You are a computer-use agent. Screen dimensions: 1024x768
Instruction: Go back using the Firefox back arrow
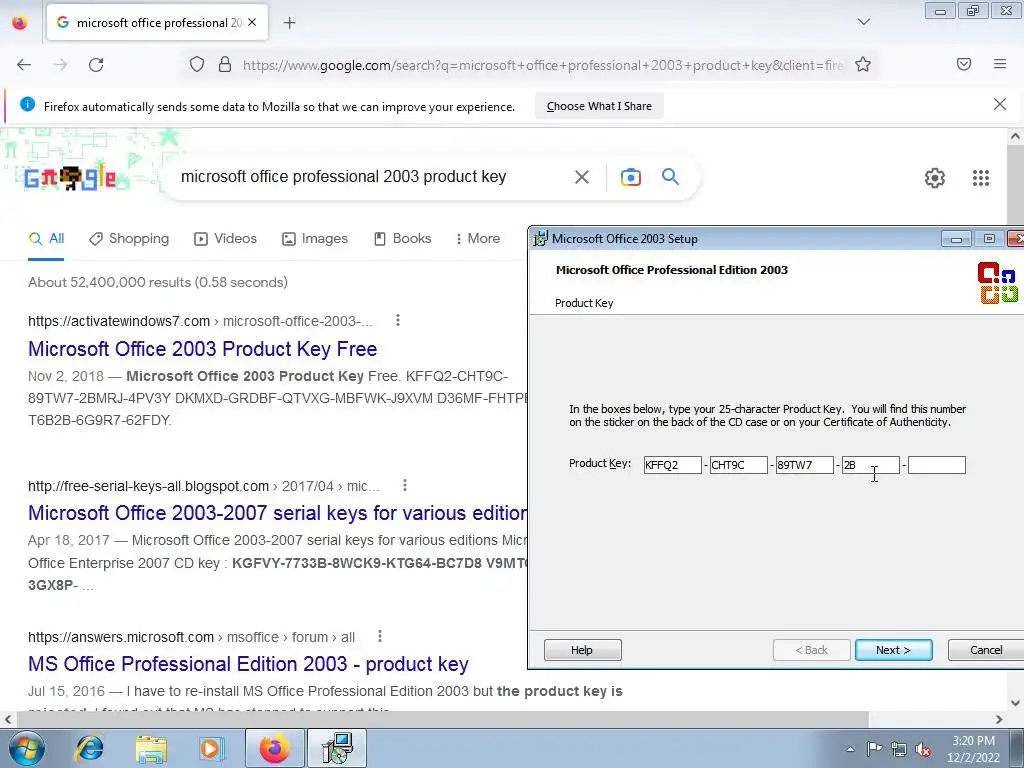[x=24, y=65]
